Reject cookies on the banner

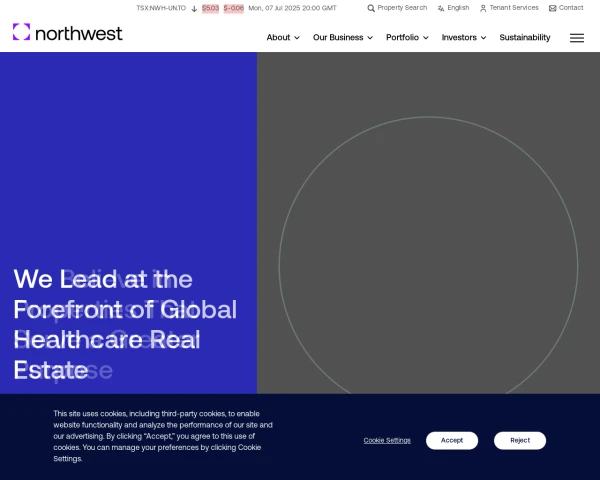pyautogui.click(x=520, y=441)
